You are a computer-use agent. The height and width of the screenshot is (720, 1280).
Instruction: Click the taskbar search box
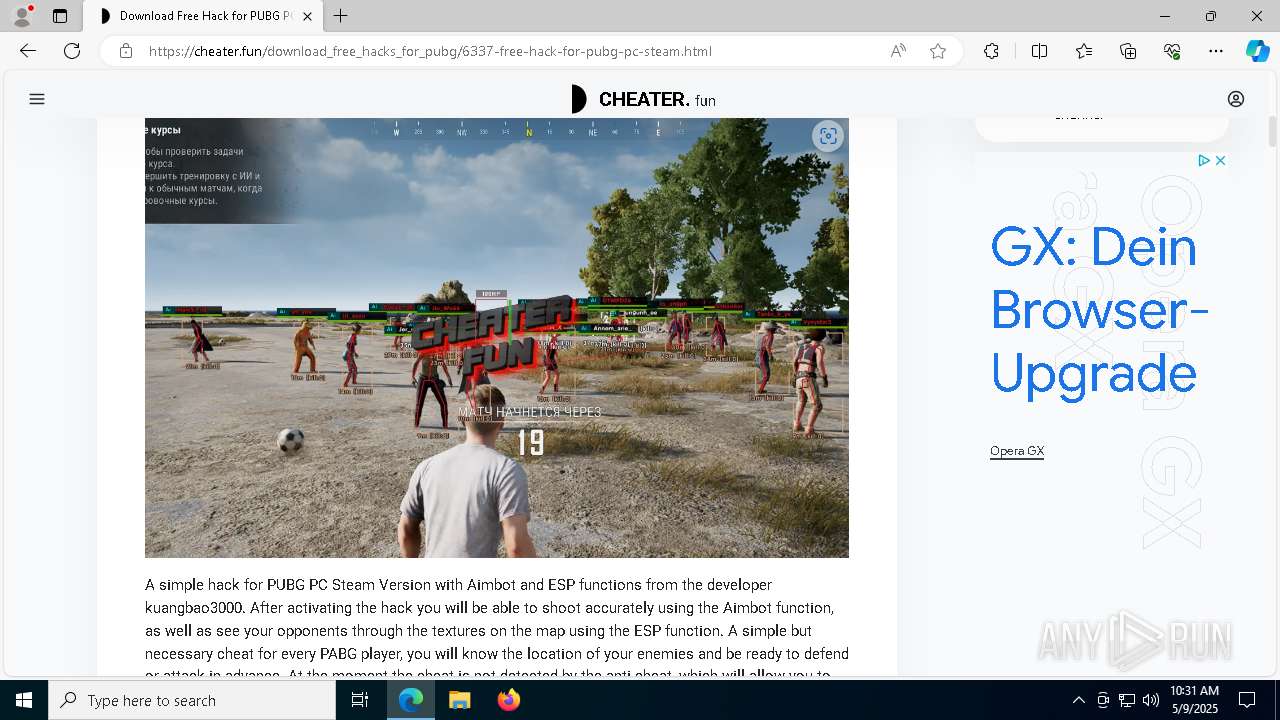point(192,700)
